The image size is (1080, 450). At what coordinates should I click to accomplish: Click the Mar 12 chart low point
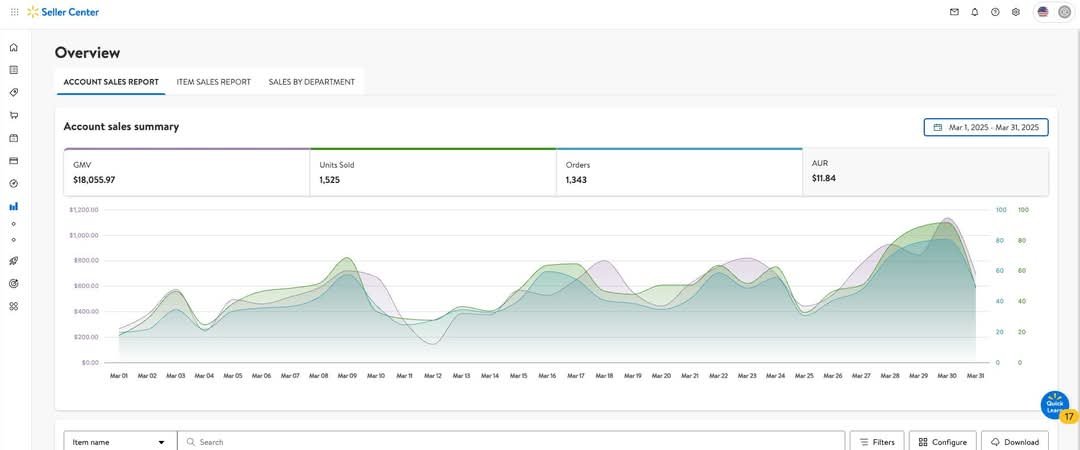click(432, 342)
